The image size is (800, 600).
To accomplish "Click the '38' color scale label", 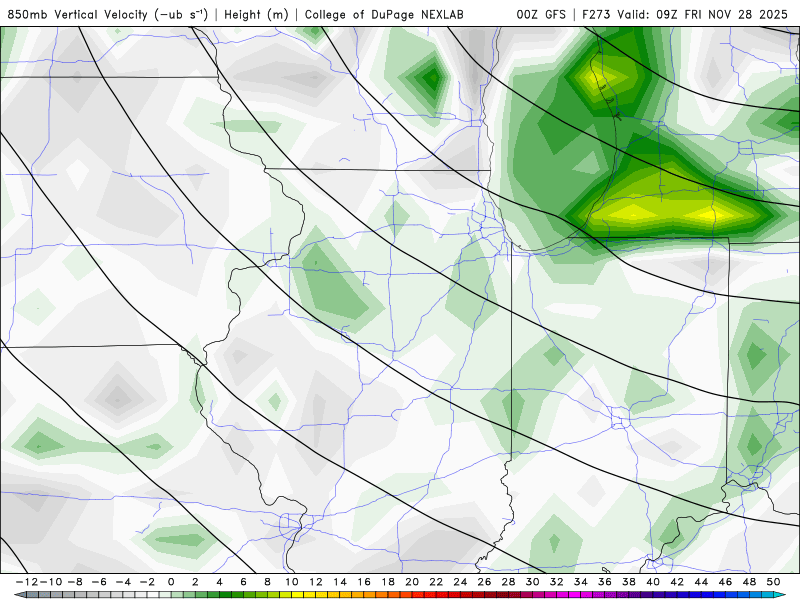I will point(629,582).
